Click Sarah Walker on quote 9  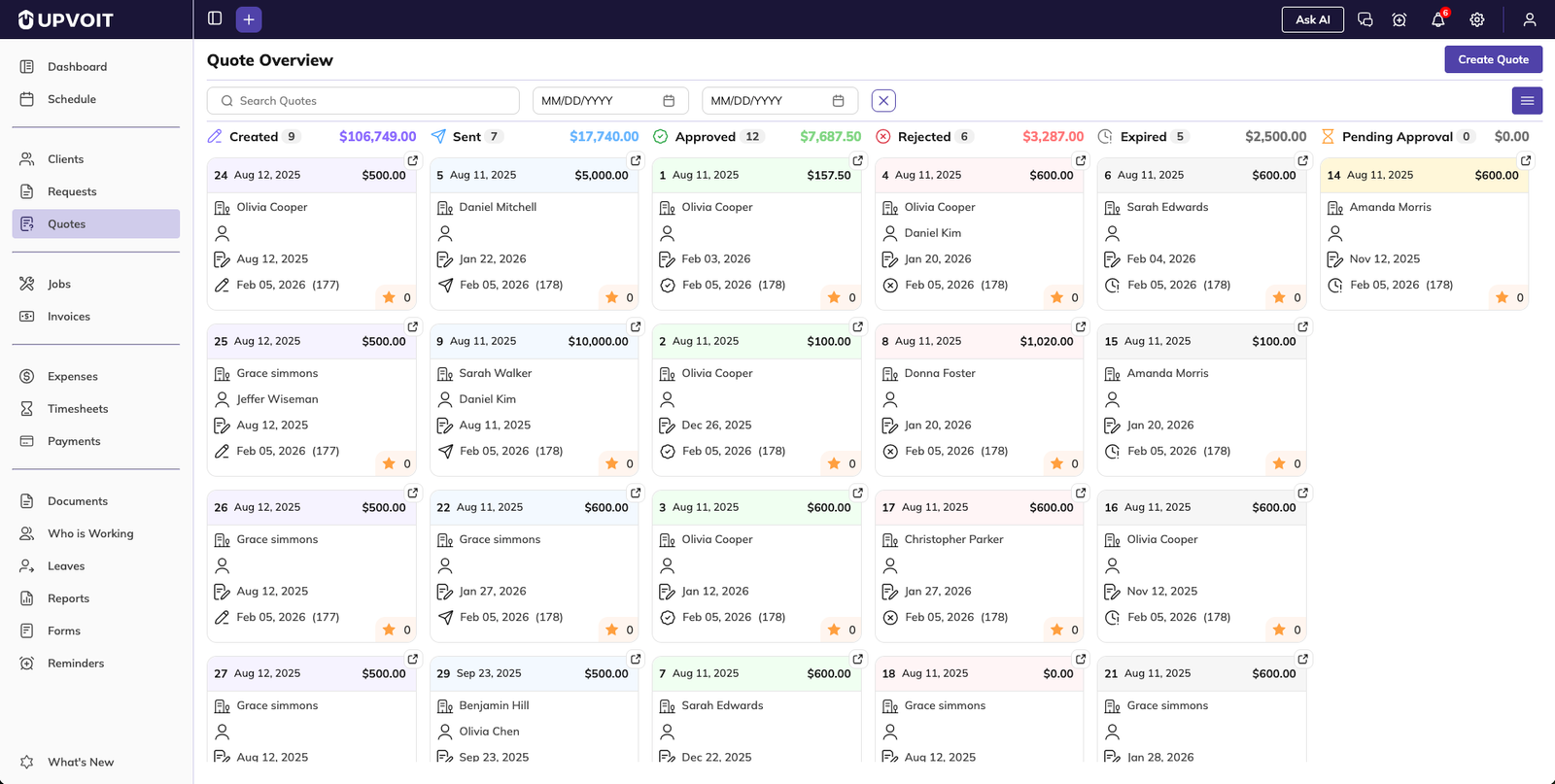496,373
